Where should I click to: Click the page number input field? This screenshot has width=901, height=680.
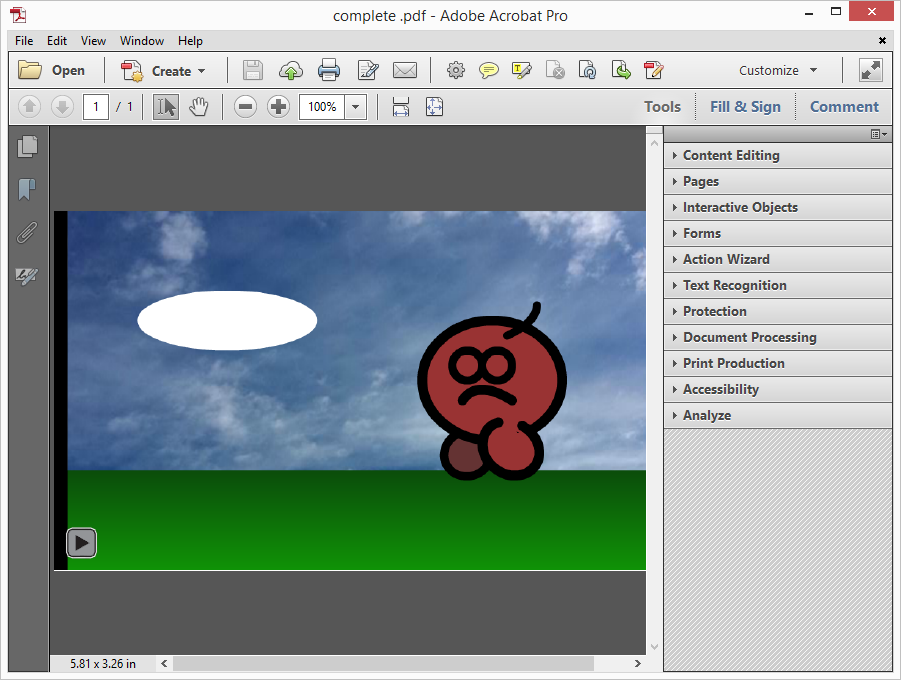(96, 107)
